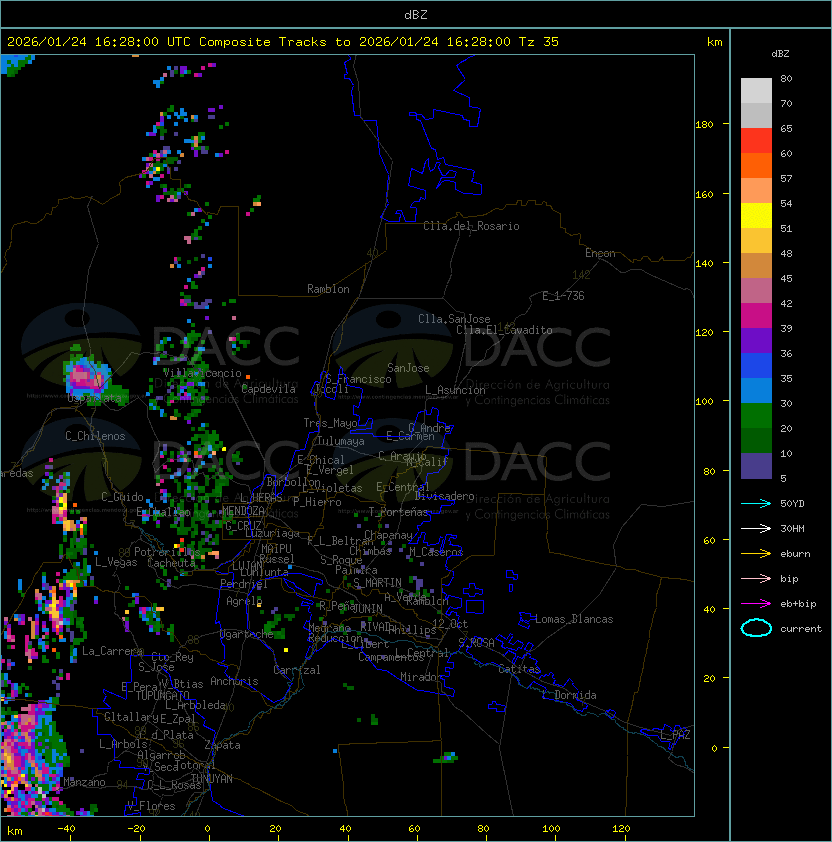832x842 pixels.
Task: Click the TUNUYAN place label
Action: click(212, 779)
